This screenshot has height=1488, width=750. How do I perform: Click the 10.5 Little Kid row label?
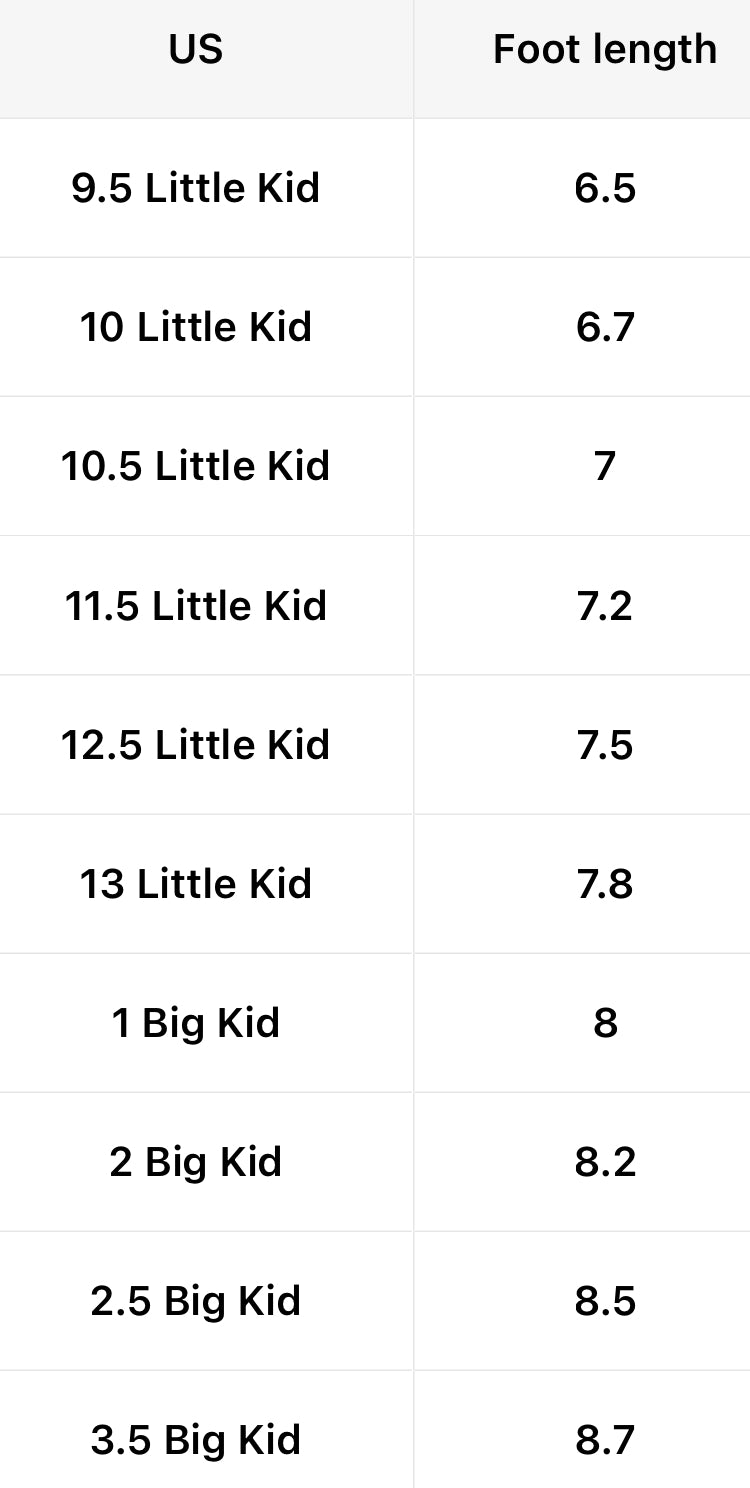pos(196,466)
